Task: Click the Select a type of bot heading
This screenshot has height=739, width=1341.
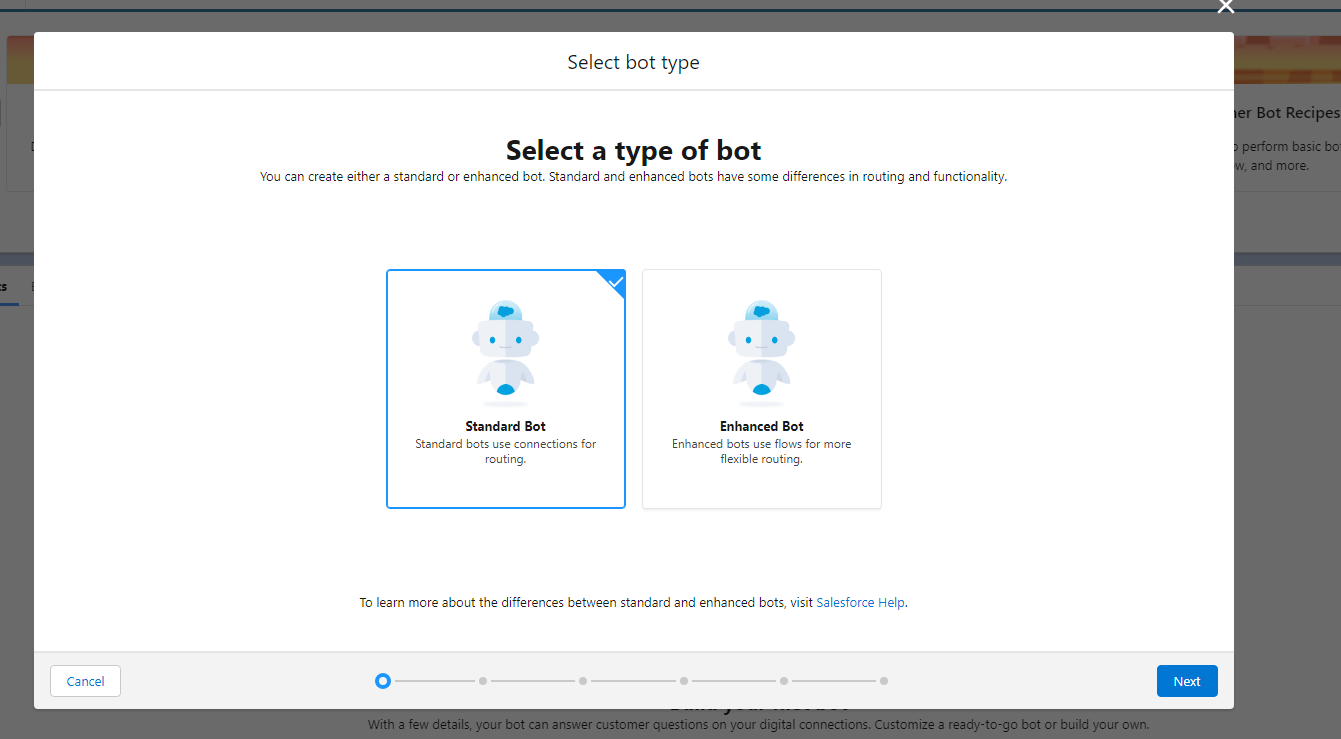Action: (633, 150)
